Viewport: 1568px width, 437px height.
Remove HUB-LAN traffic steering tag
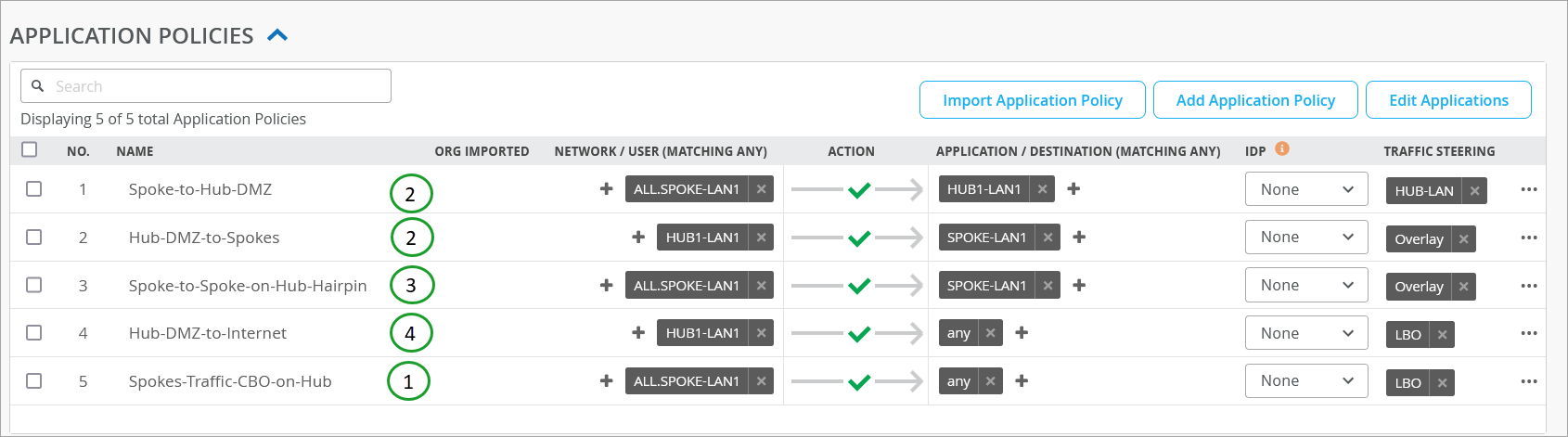coord(1474,191)
